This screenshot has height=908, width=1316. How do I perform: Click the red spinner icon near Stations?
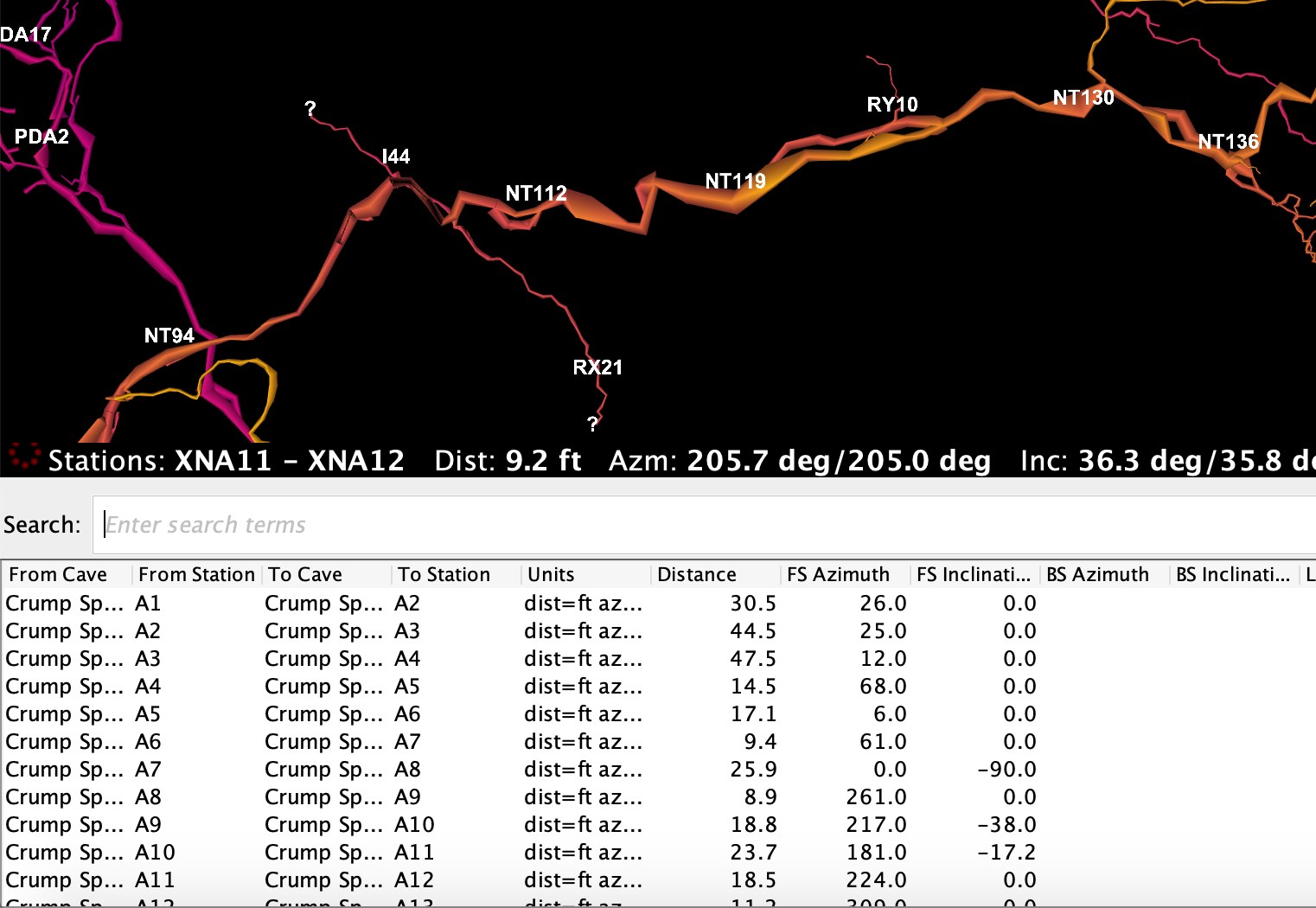[24, 456]
